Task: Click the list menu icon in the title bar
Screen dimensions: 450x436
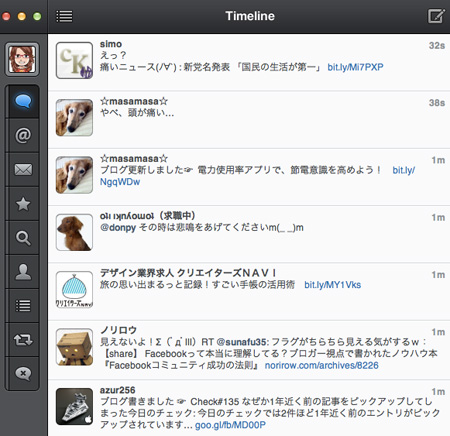Action: point(64,16)
